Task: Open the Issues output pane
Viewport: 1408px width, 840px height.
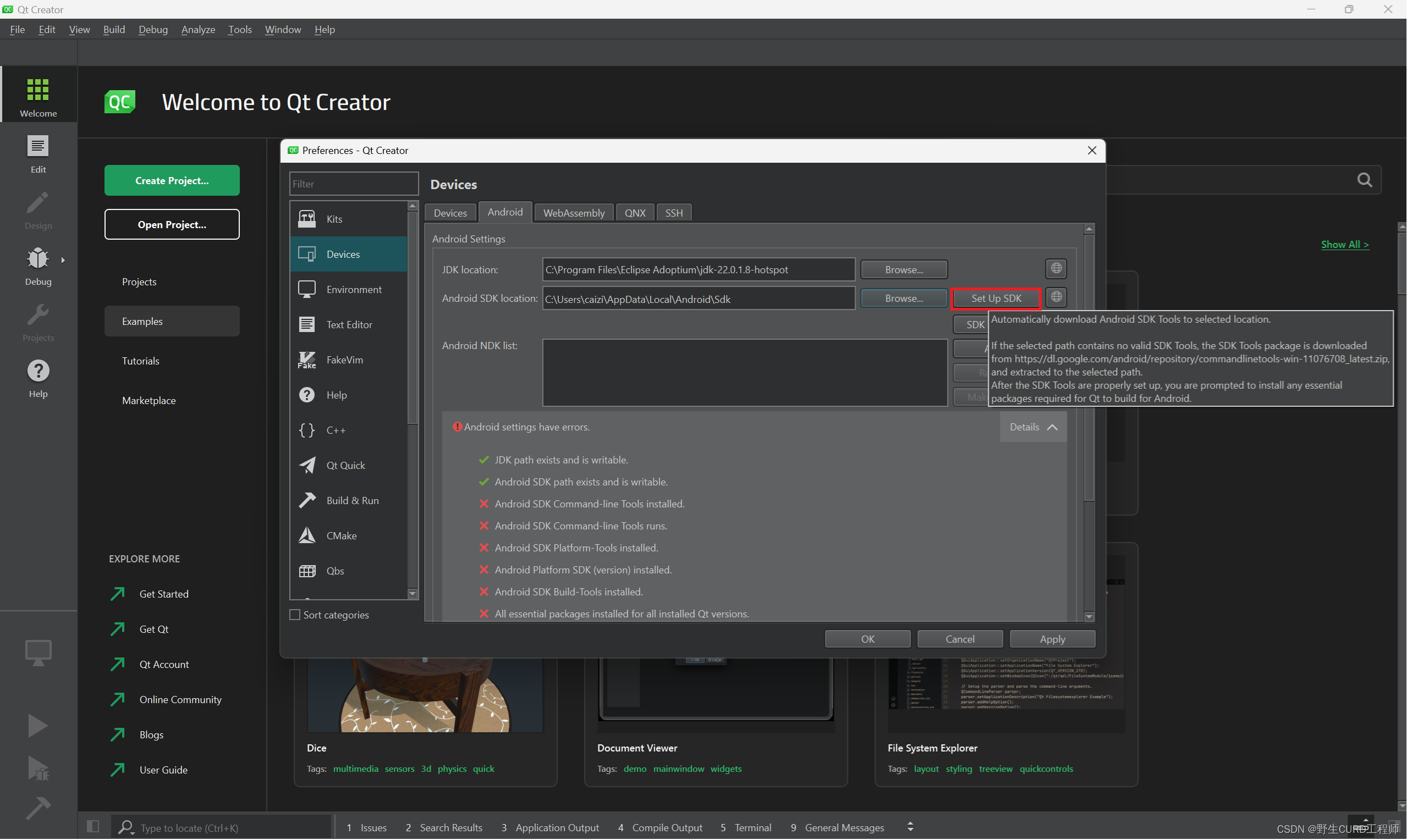Action: pyautogui.click(x=367, y=828)
